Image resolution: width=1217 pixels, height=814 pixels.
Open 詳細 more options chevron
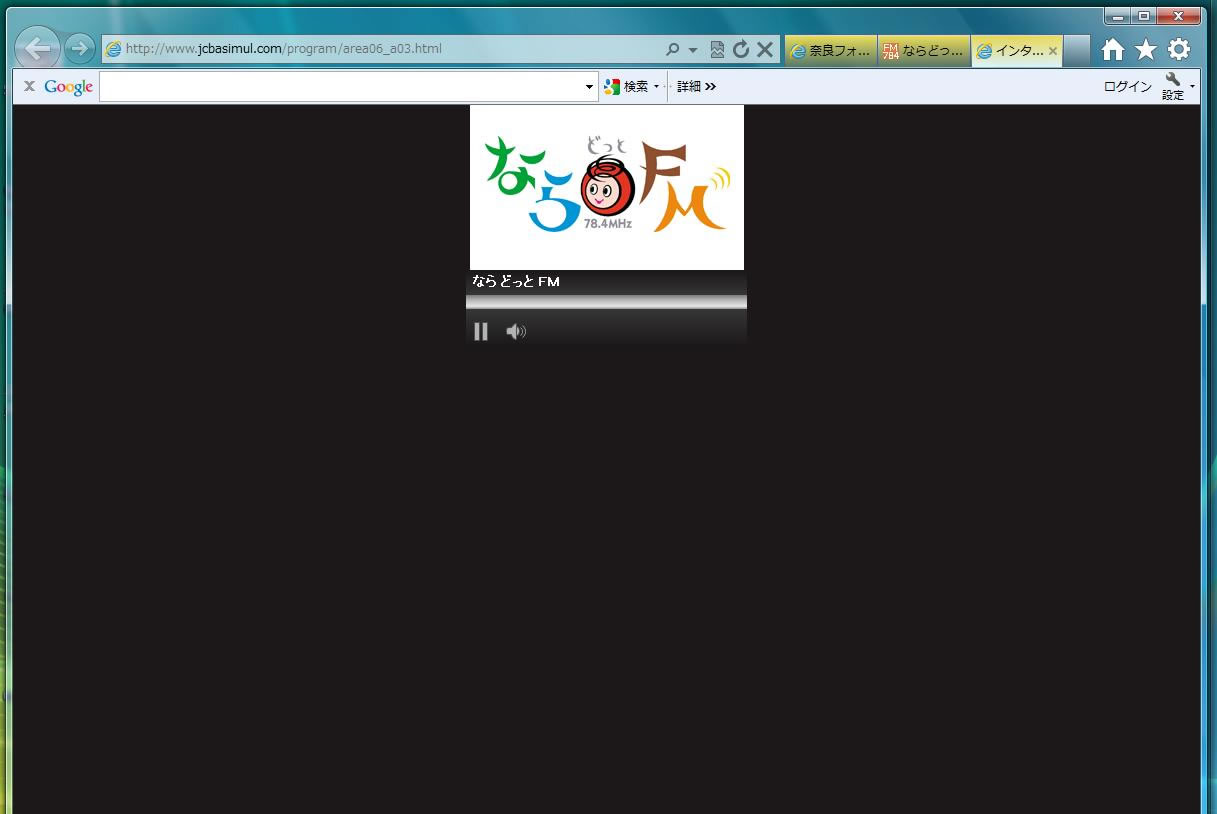tap(697, 87)
